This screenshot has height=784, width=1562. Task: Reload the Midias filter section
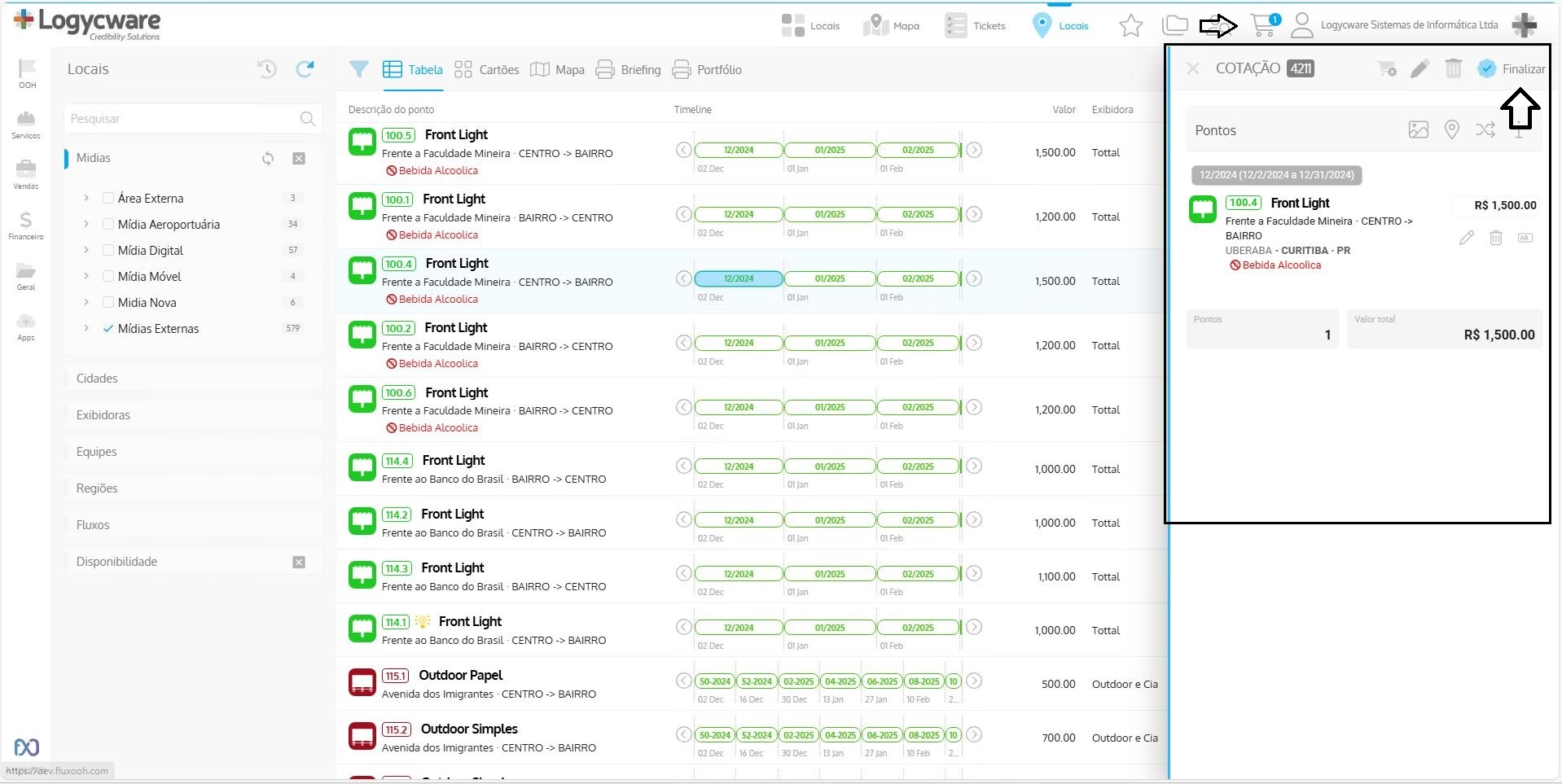(268, 158)
